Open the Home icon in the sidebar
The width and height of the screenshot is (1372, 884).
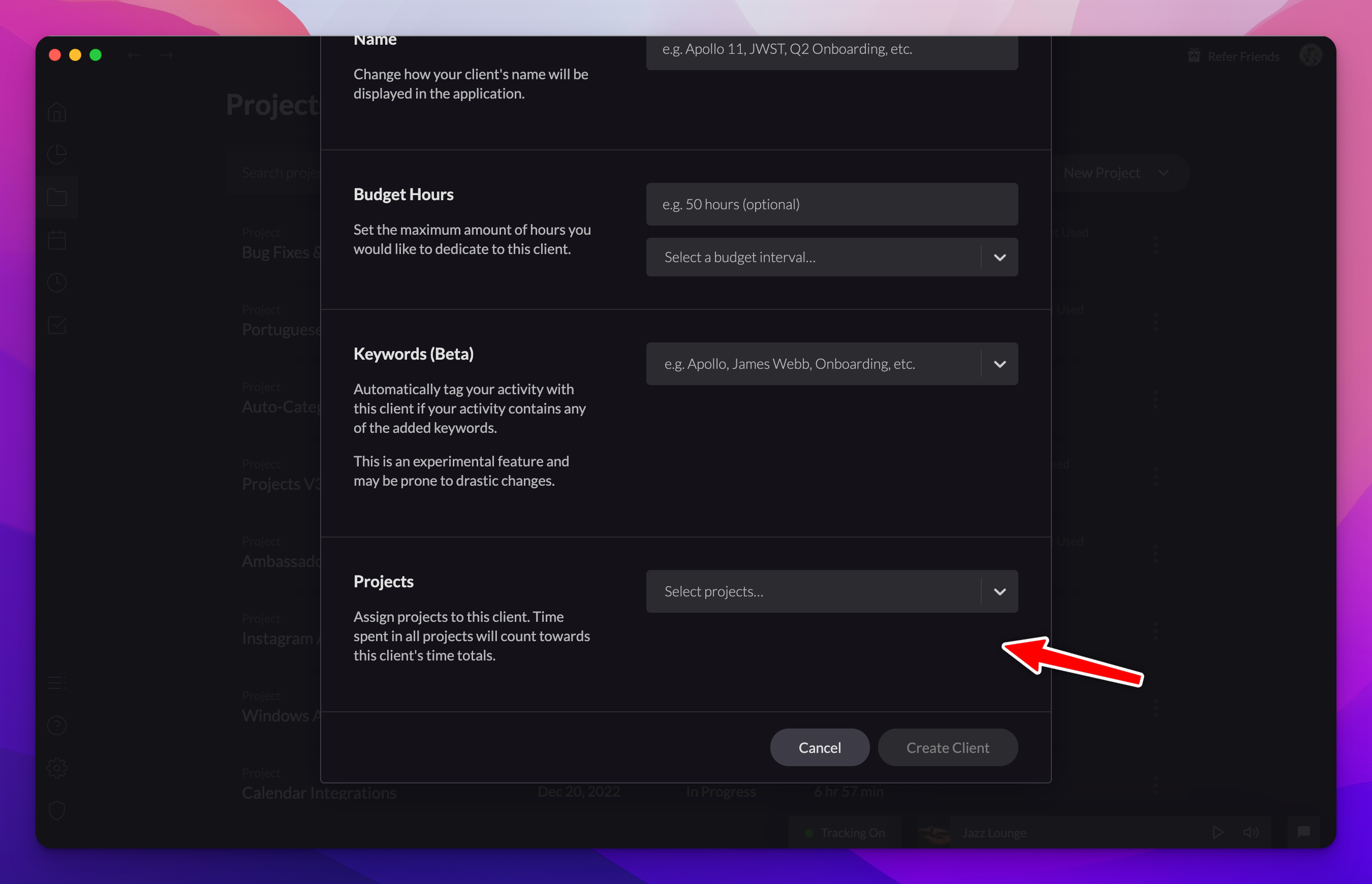pos(57,112)
